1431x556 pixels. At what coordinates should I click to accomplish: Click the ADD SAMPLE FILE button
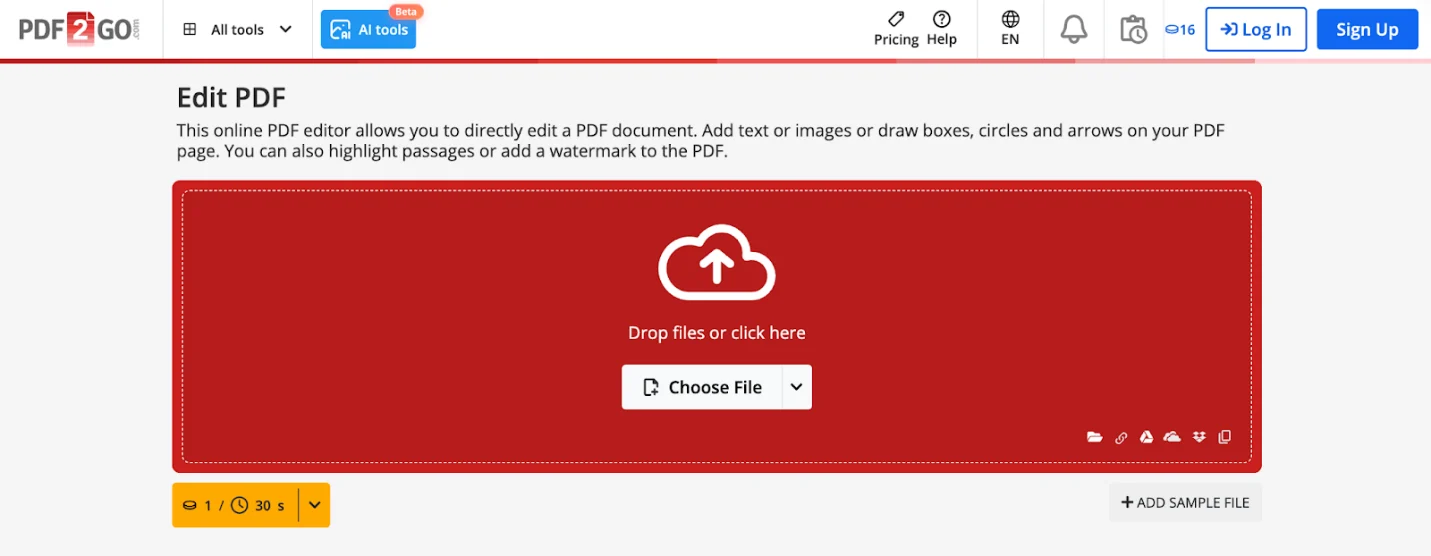click(1185, 503)
